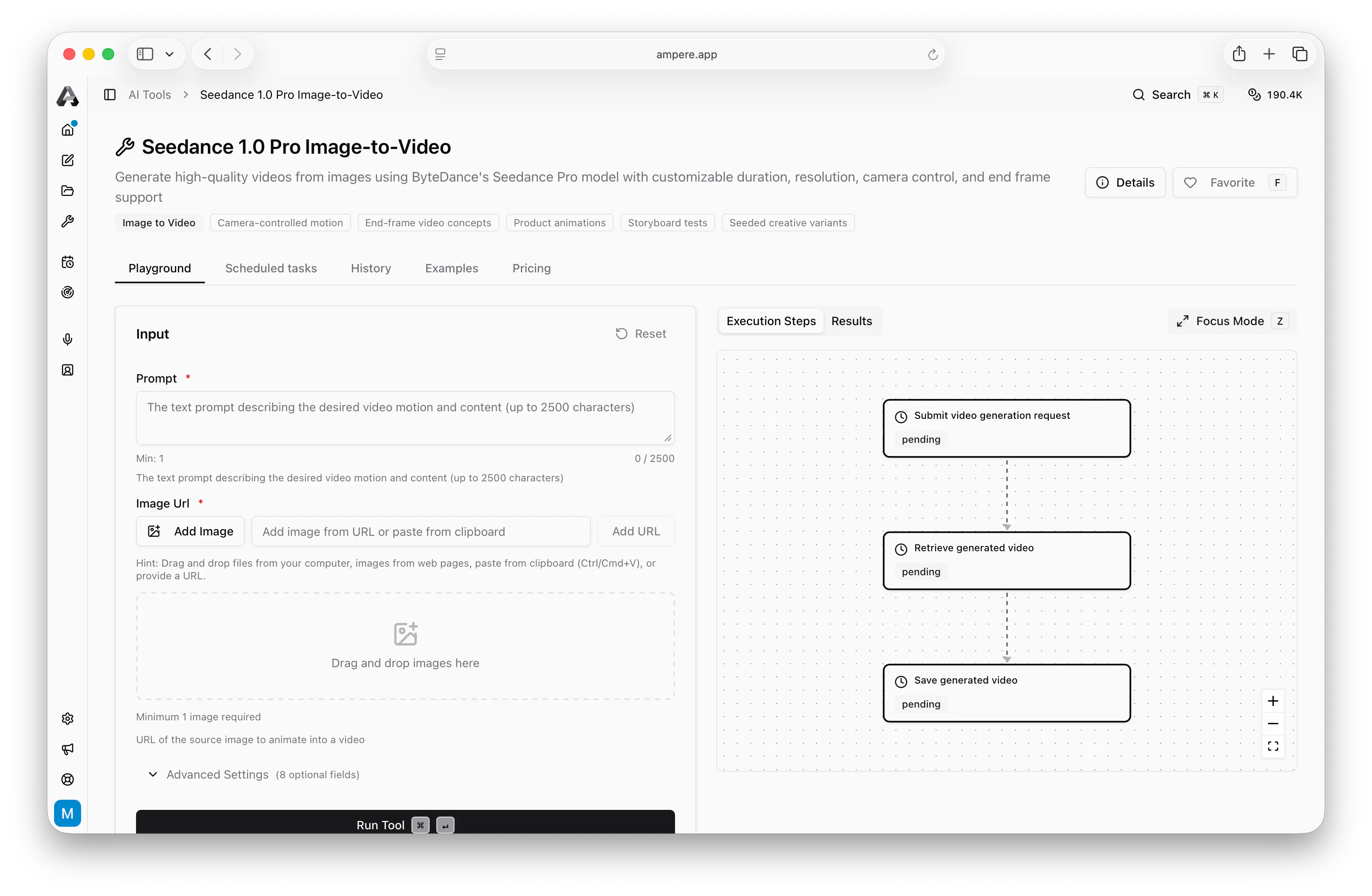Show the browser tab overview icon
Viewport: 1372px width, 896px height.
(1299, 54)
